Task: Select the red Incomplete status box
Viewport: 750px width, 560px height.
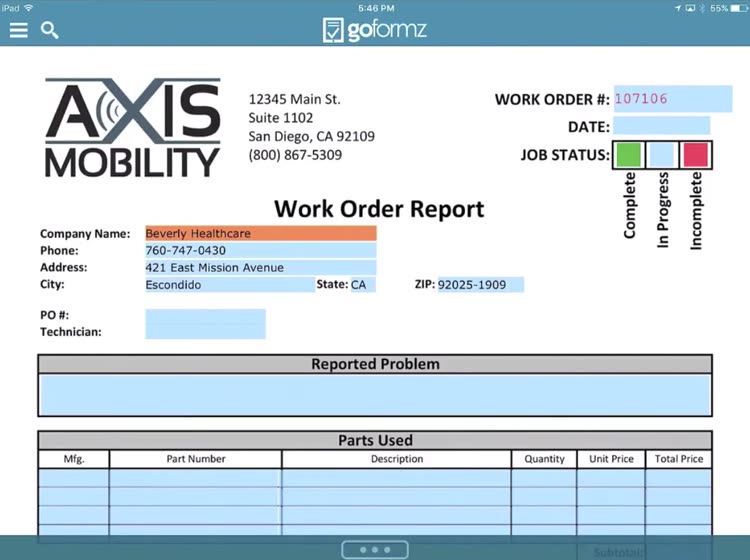Action: pyautogui.click(x=696, y=155)
